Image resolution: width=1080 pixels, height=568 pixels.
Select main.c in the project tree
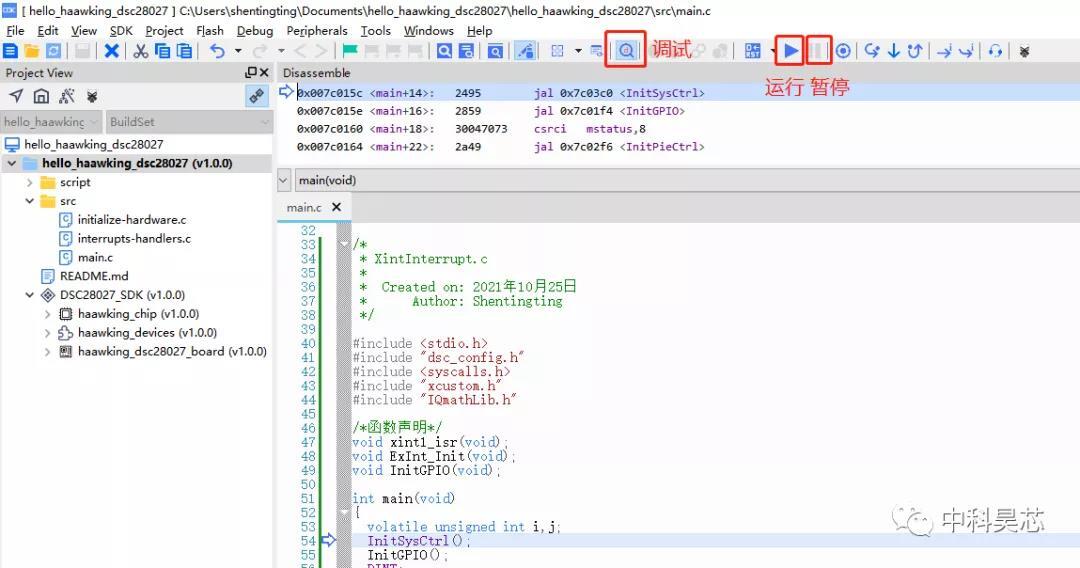pos(95,257)
